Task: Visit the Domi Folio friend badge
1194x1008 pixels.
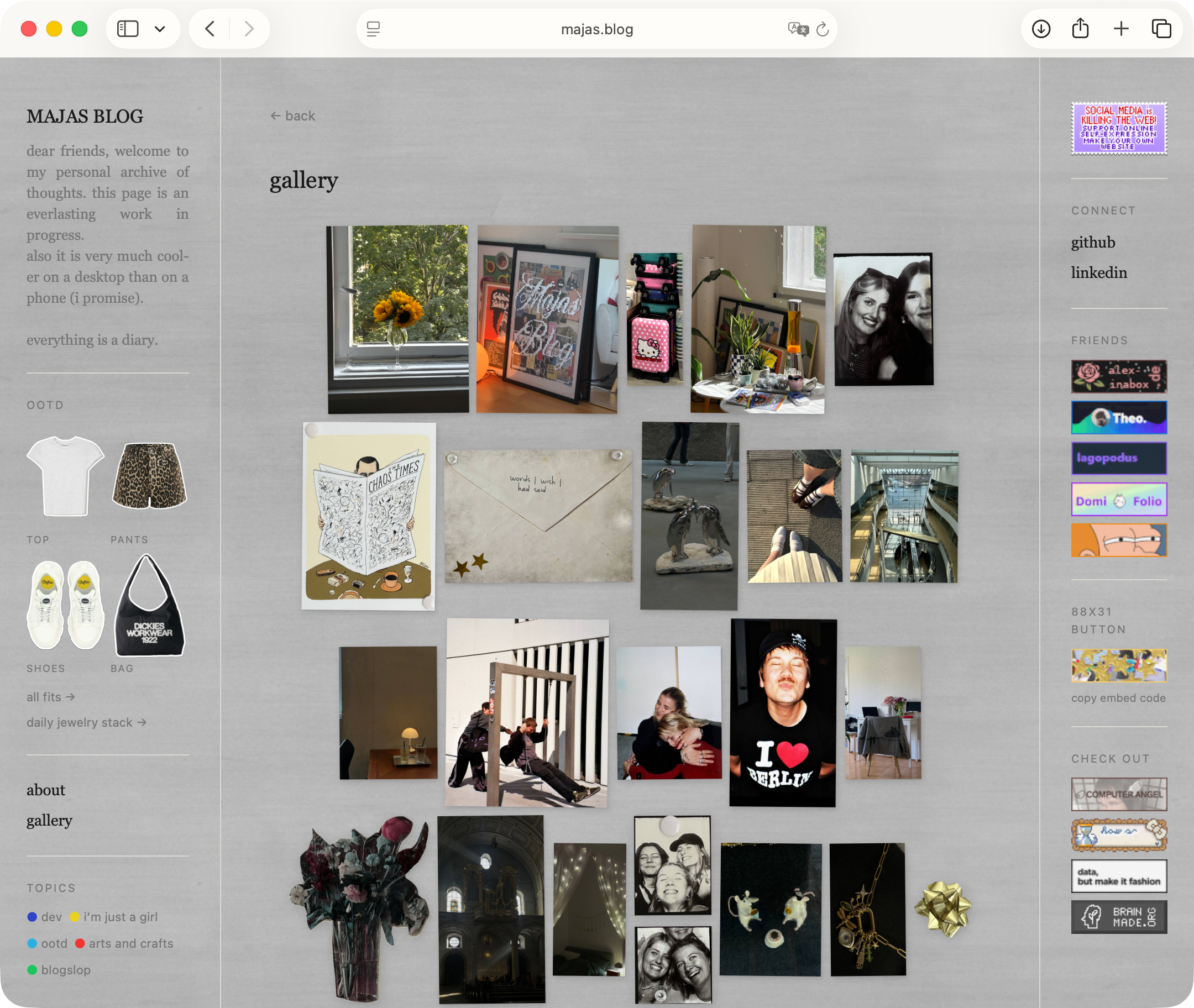Action: (x=1119, y=500)
